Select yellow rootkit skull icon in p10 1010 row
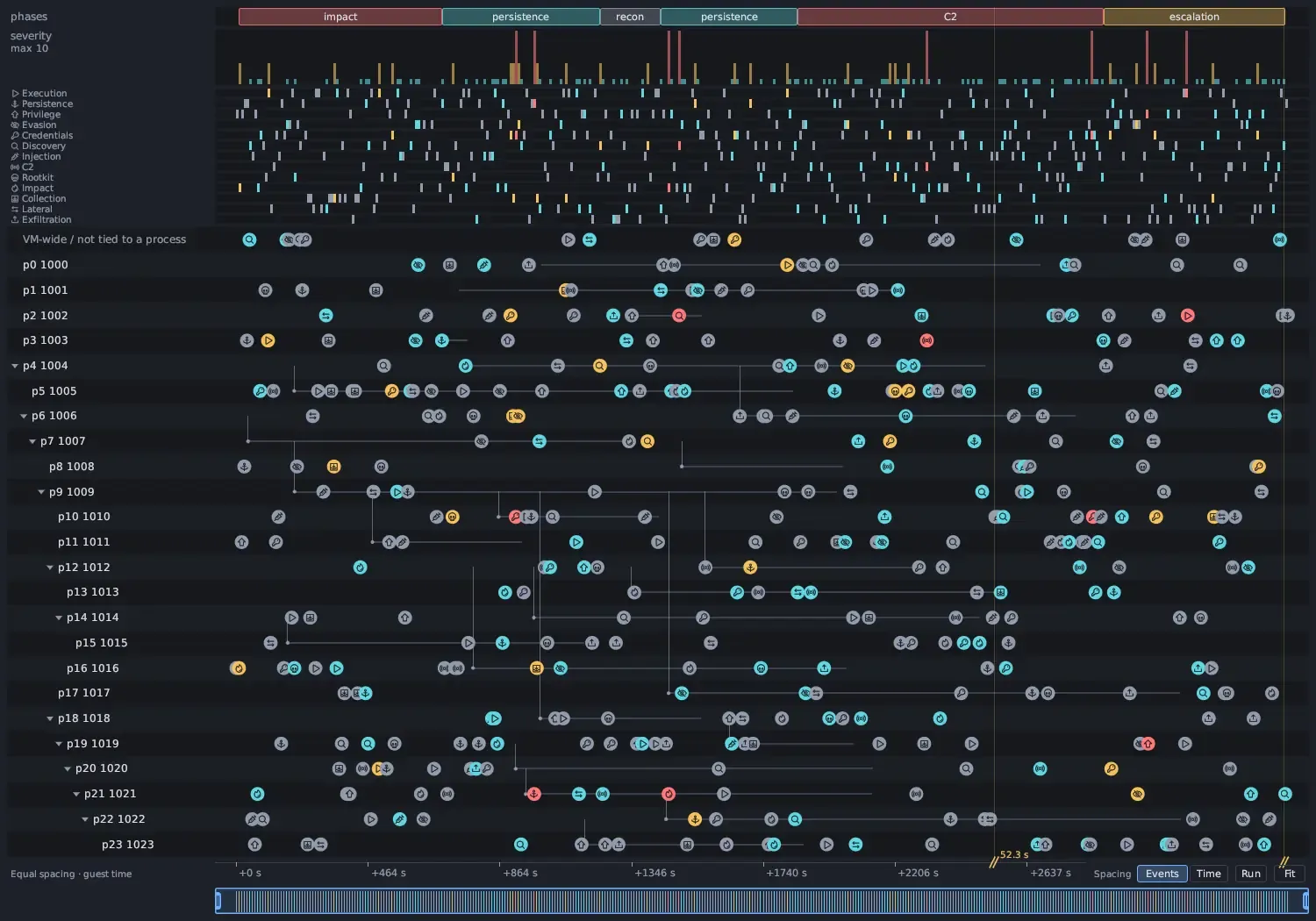This screenshot has height=921, width=1316. 452,517
